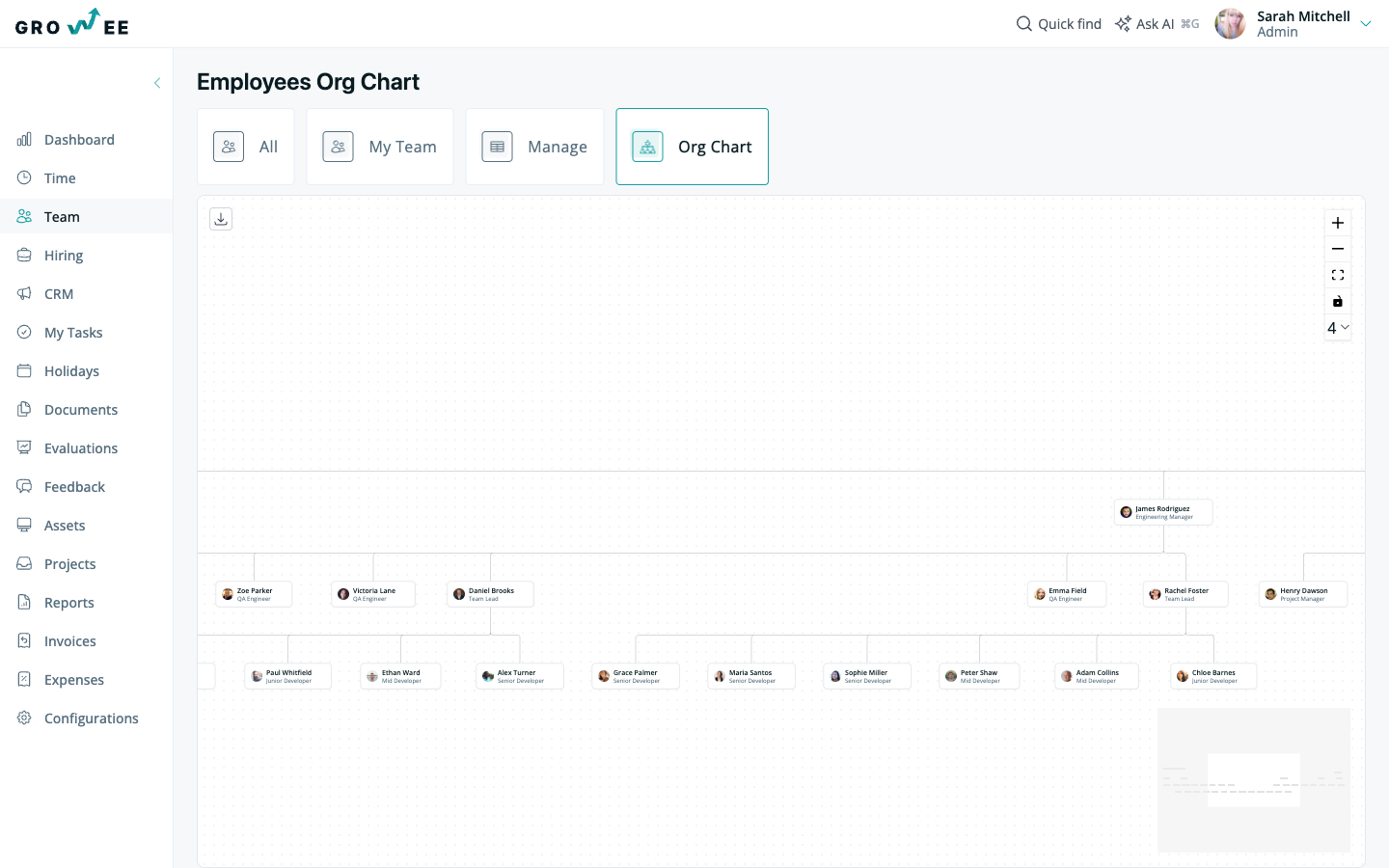Select Emma Field QA Engineer node
This screenshot has height=868, width=1389.
1067,594
